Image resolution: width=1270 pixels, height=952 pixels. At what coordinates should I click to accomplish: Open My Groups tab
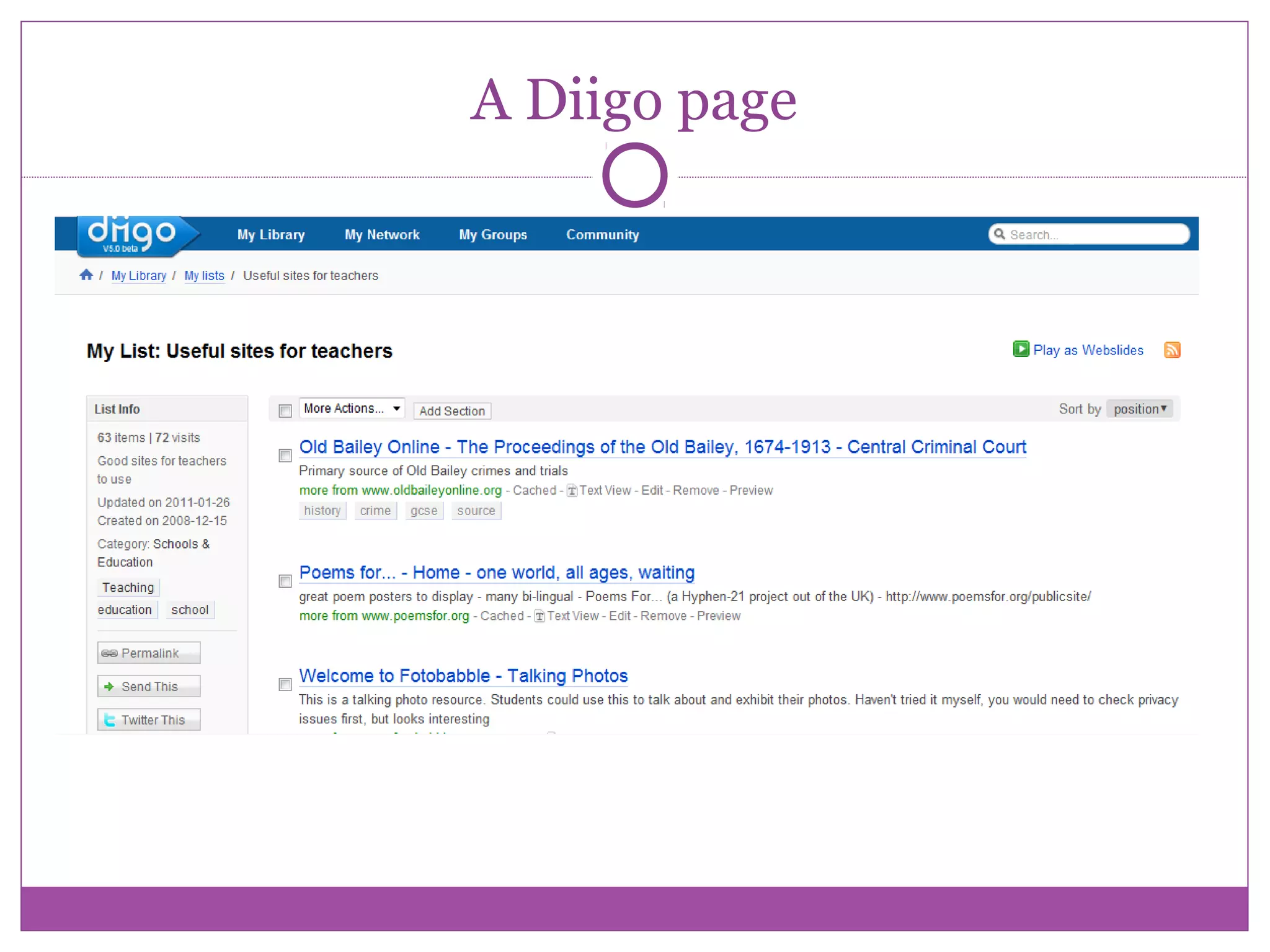click(493, 235)
